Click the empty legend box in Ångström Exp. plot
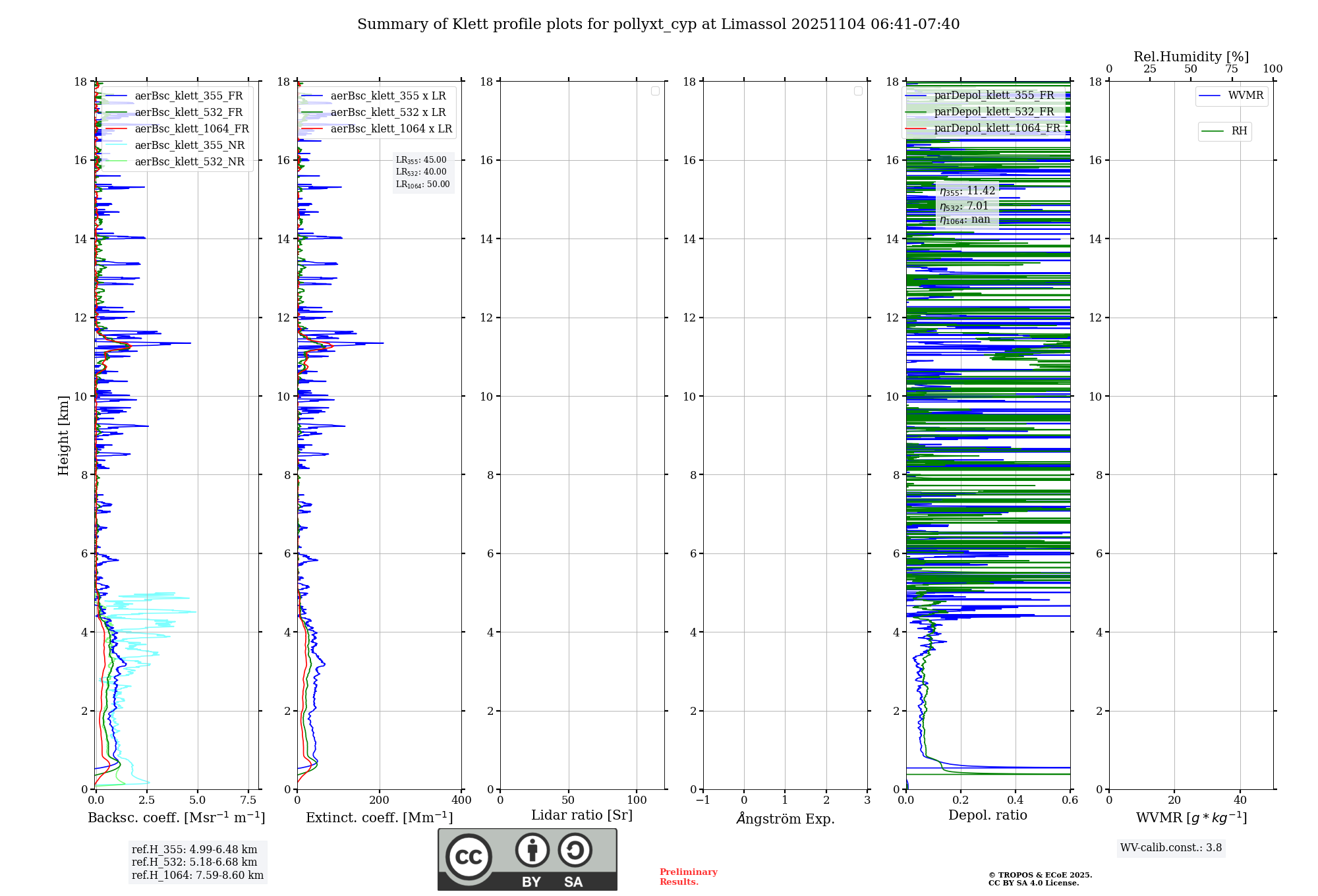The width and height of the screenshot is (1318, 896). [858, 91]
